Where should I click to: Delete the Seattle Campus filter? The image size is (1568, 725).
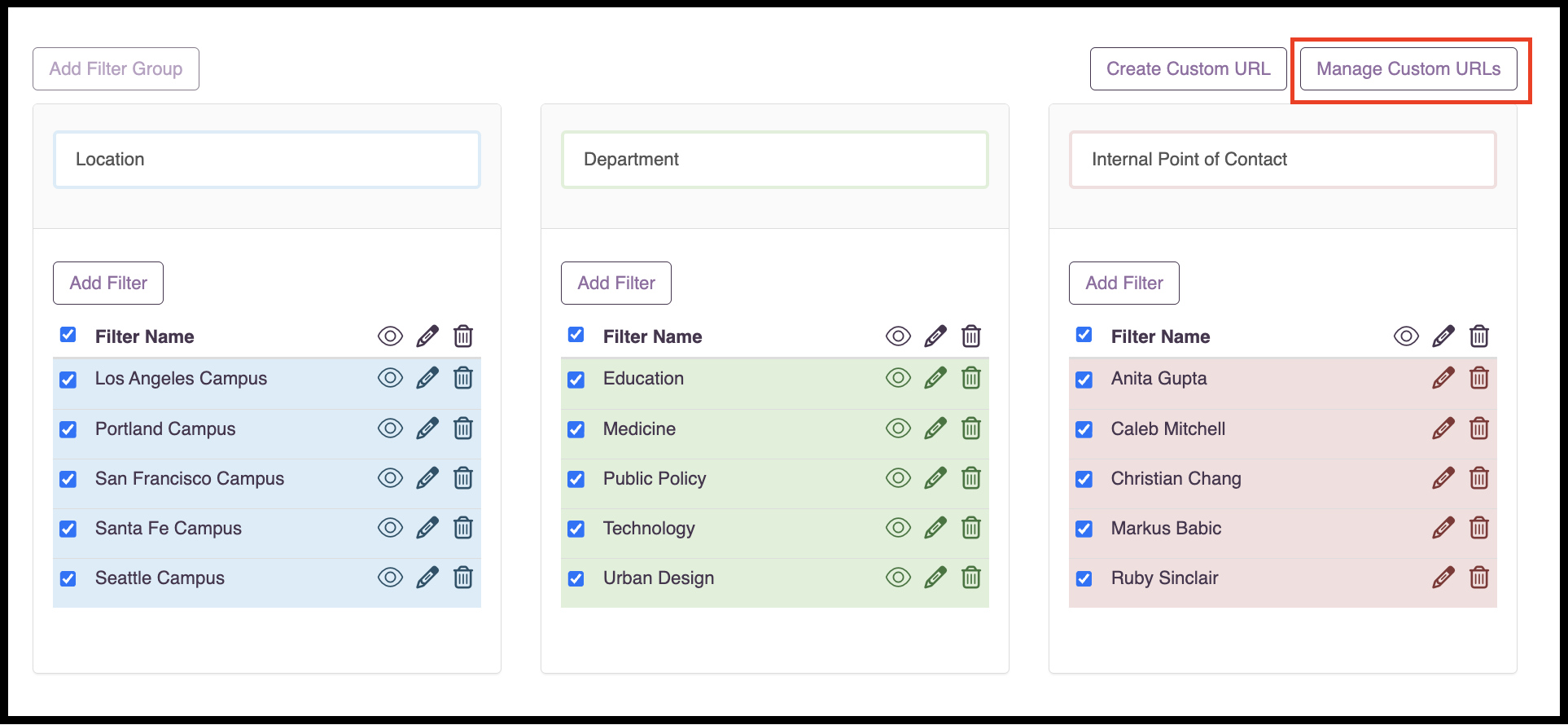coord(463,578)
